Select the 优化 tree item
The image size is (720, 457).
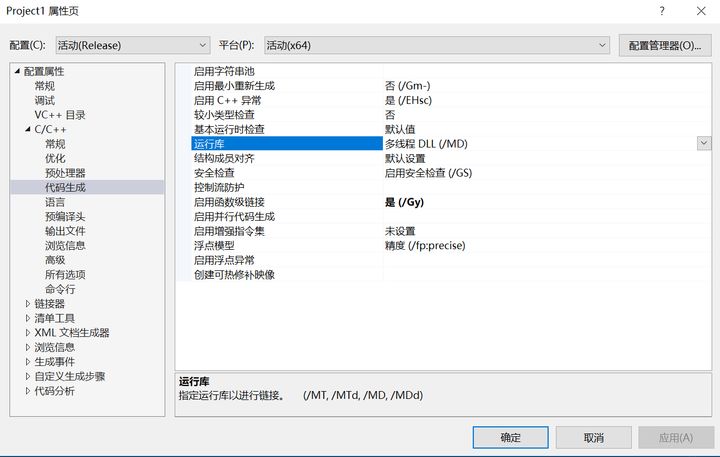[x=55, y=158]
